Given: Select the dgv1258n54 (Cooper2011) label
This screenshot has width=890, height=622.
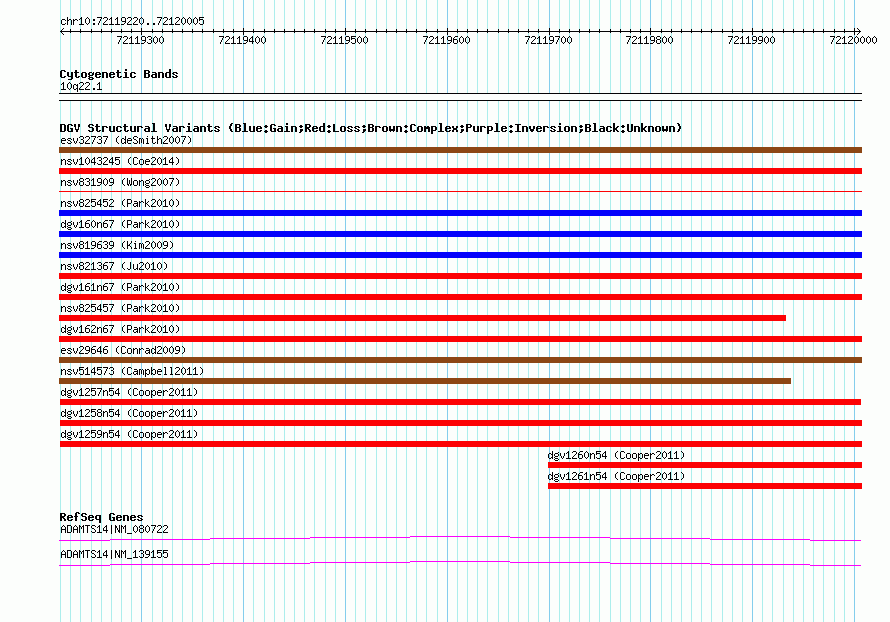Looking at the screenshot, I should pos(129,413).
